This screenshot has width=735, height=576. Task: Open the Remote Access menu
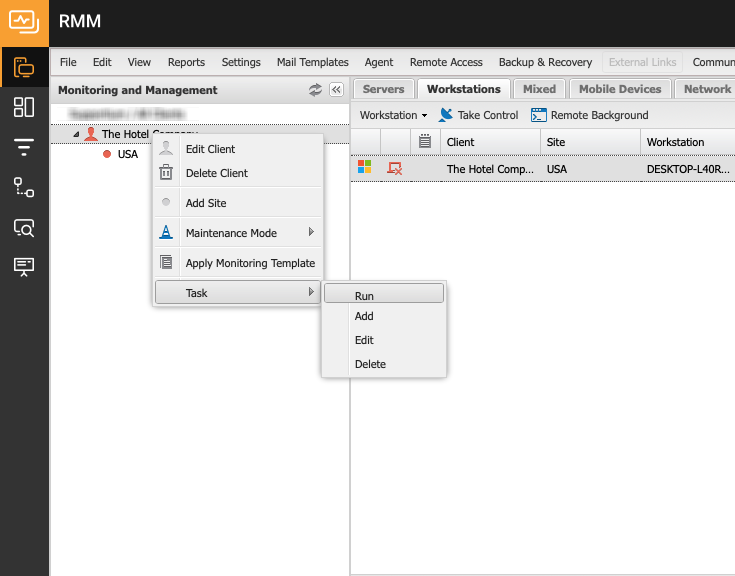point(446,62)
